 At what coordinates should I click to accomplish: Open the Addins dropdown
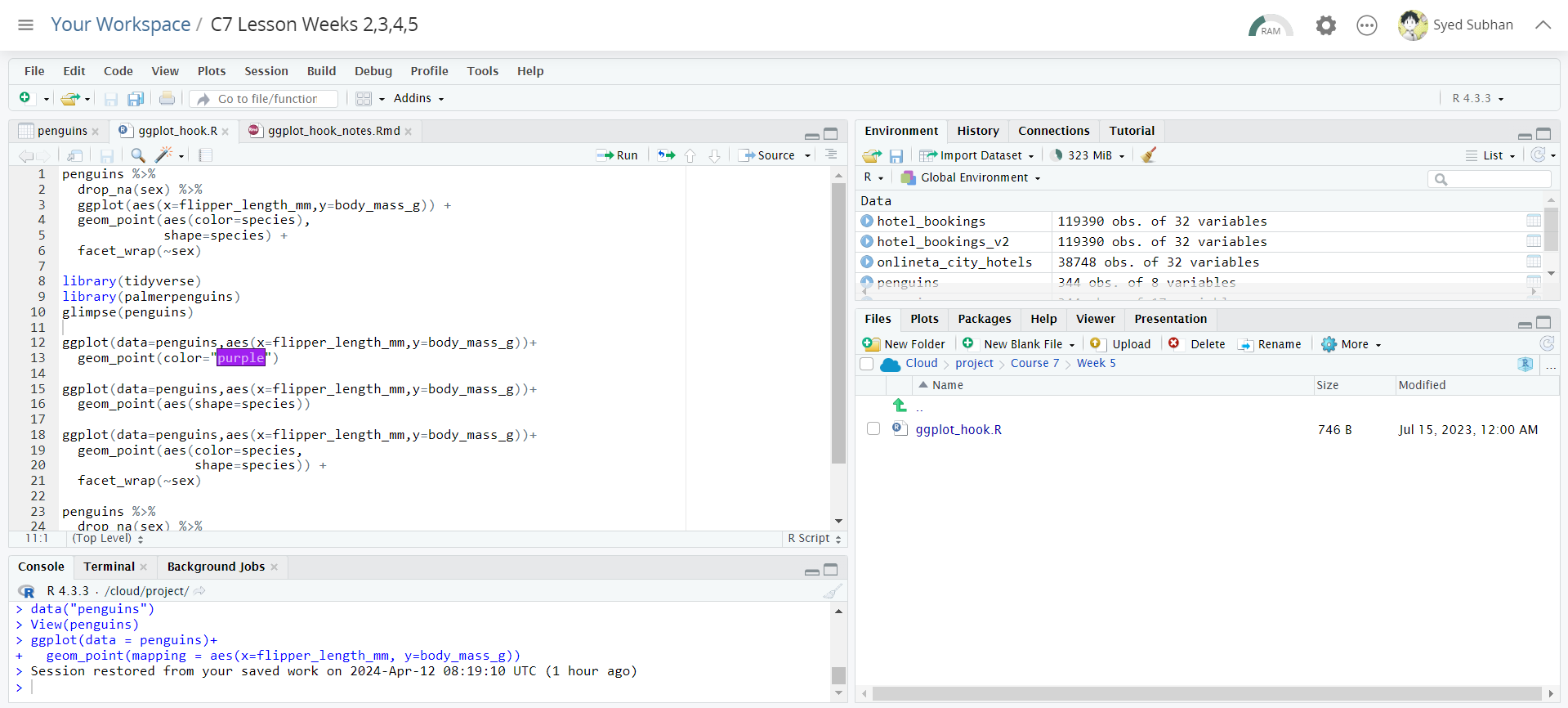[418, 98]
